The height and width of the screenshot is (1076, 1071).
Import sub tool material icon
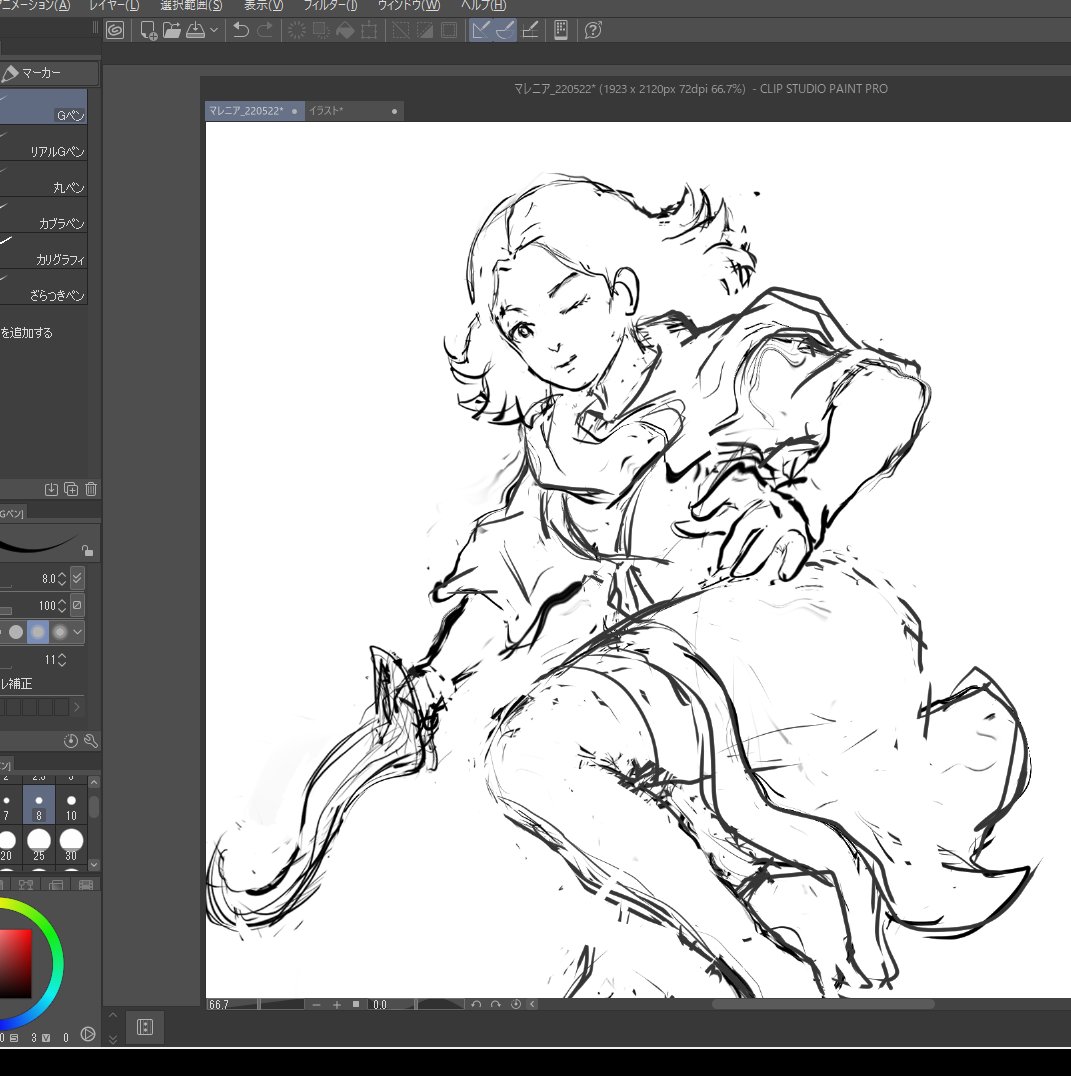click(51, 489)
